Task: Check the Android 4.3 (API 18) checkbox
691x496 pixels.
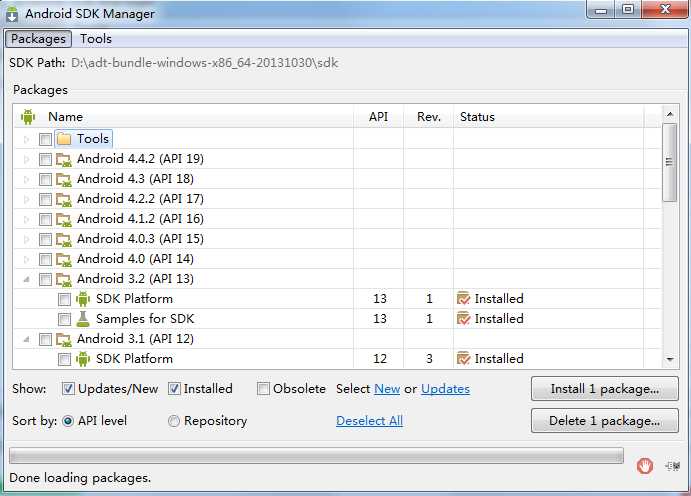Action: coord(45,179)
